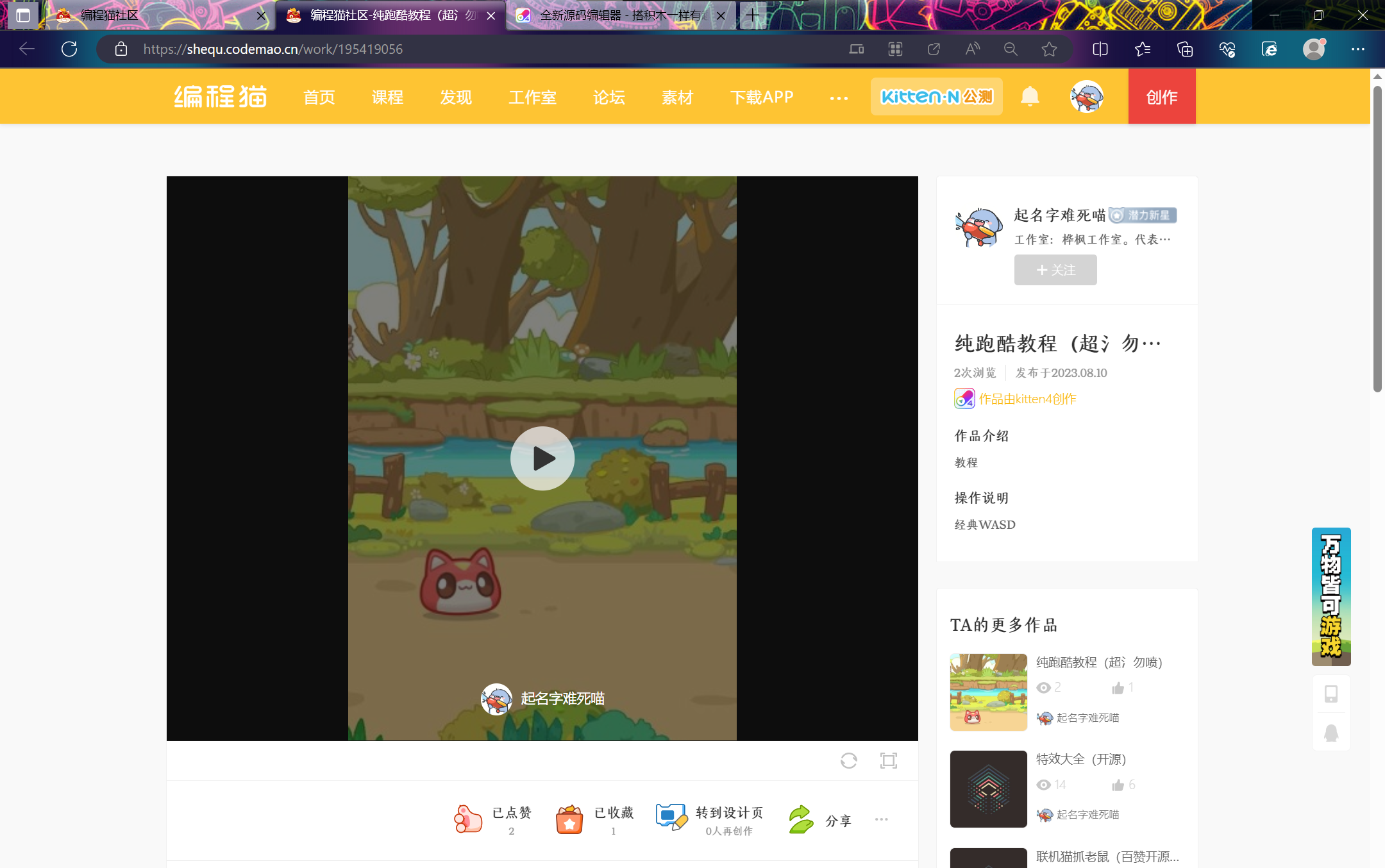
Task: Open the 课程 navigation item
Action: coord(388,97)
